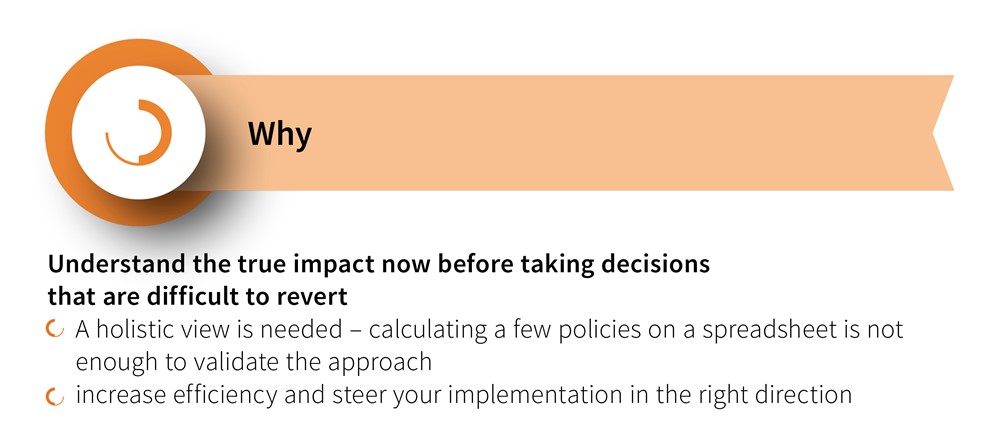Image resolution: width=1000 pixels, height=442 pixels.
Task: Click the ring bullet icon beside "increase efficiency"
Action: 55,396
